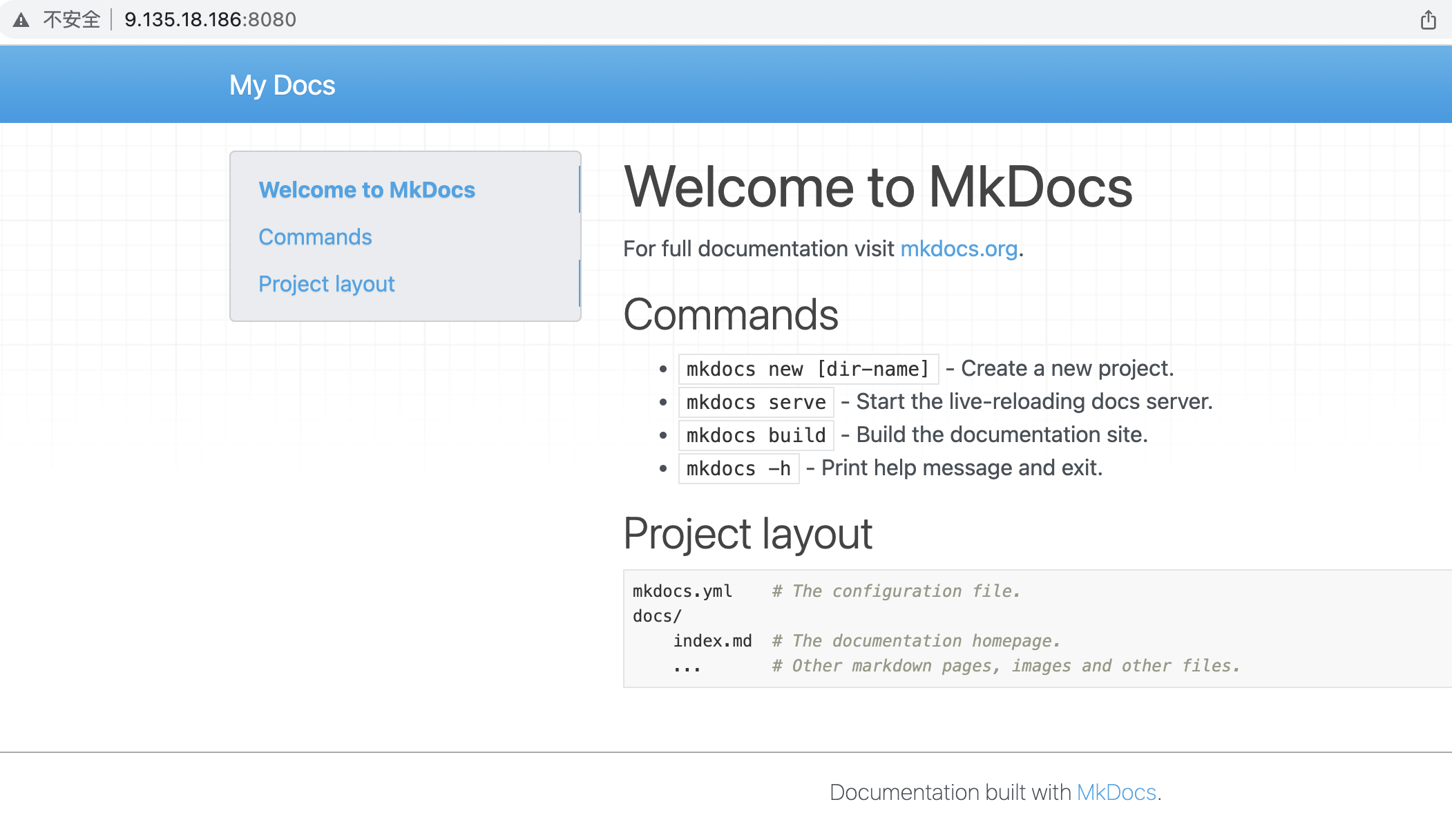Click the '不安全' security label

click(x=72, y=19)
